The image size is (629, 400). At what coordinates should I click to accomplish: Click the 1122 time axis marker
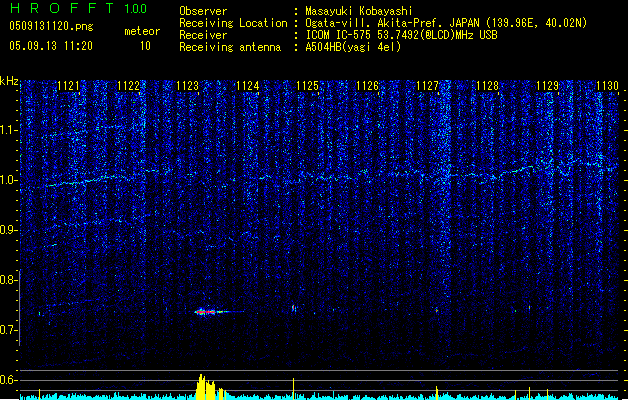click(128, 86)
